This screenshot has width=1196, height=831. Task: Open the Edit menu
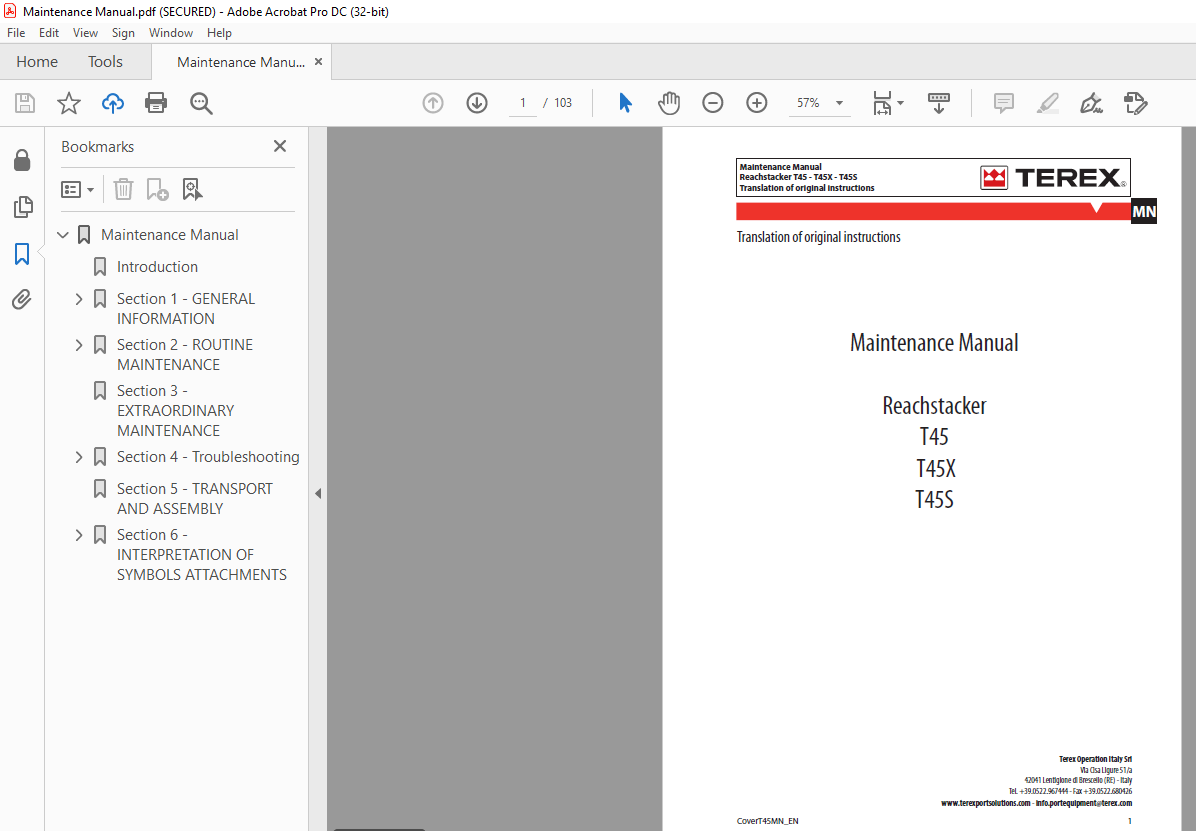click(x=49, y=33)
